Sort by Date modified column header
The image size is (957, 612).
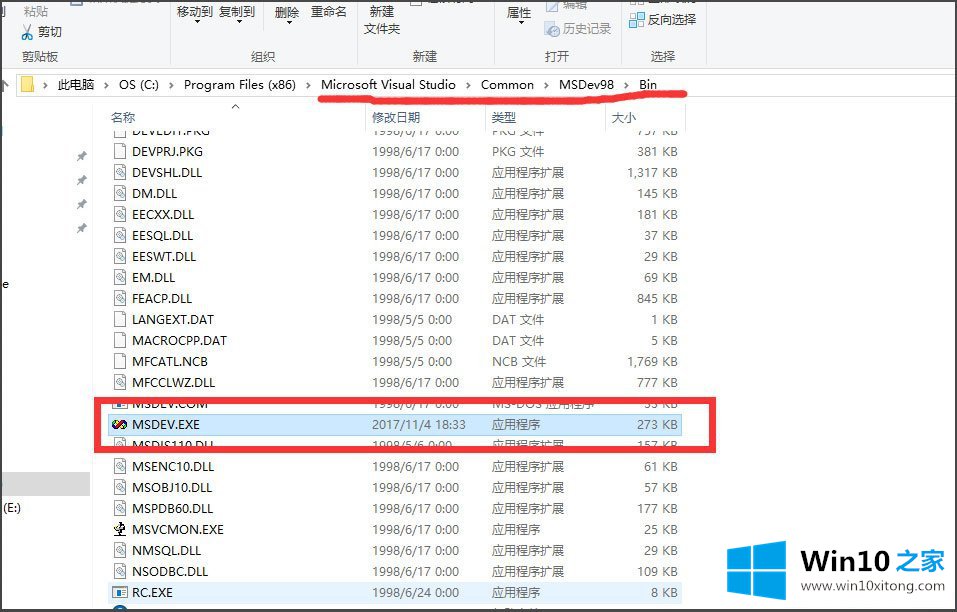coord(396,117)
